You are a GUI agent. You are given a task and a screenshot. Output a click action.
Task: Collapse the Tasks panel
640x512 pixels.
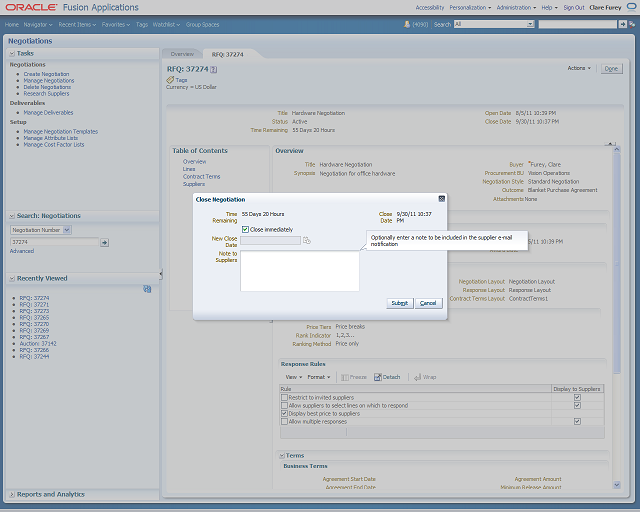tap(12, 53)
